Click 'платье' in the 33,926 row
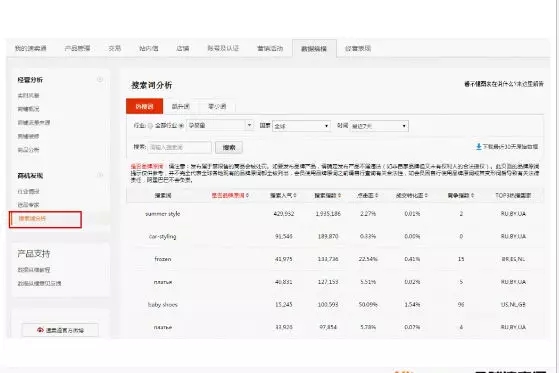The height and width of the screenshot is (373, 559). tap(163, 327)
